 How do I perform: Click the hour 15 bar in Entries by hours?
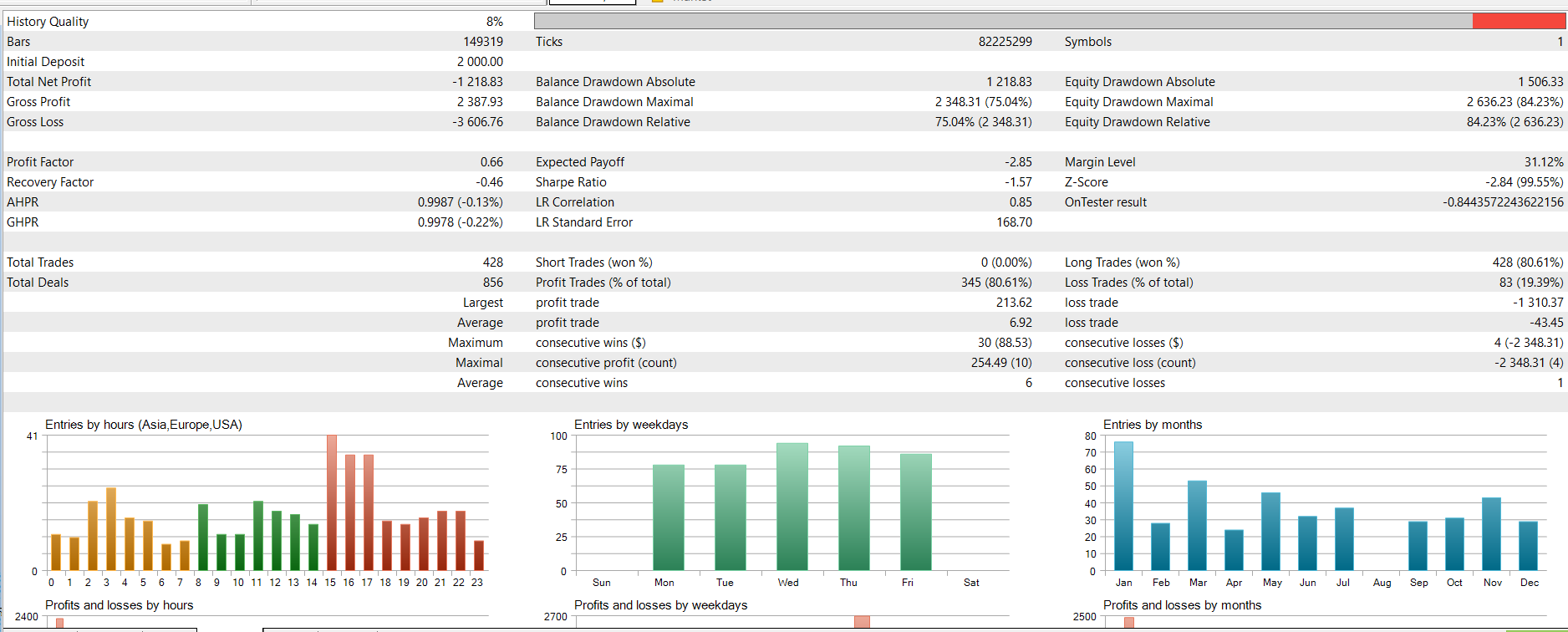pos(332,502)
